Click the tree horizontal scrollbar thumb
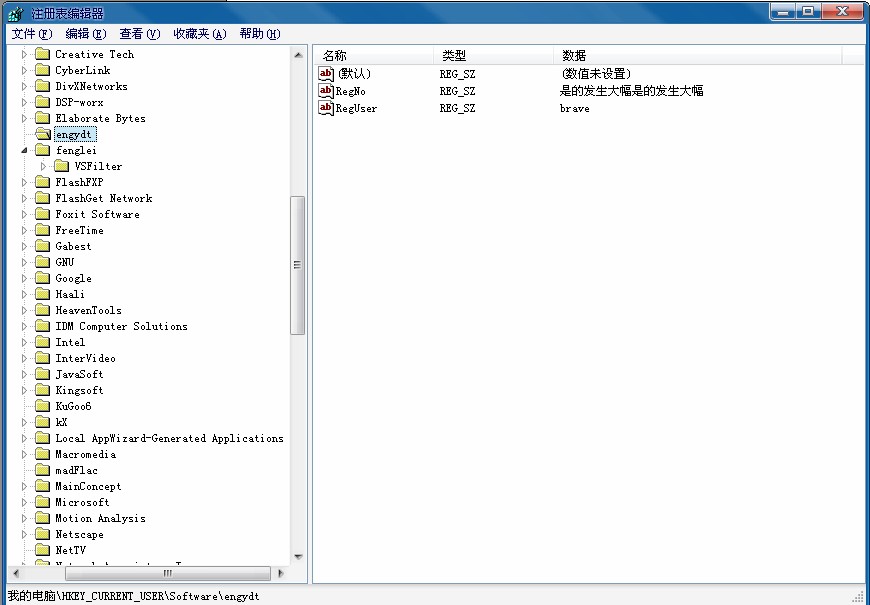 (168, 573)
